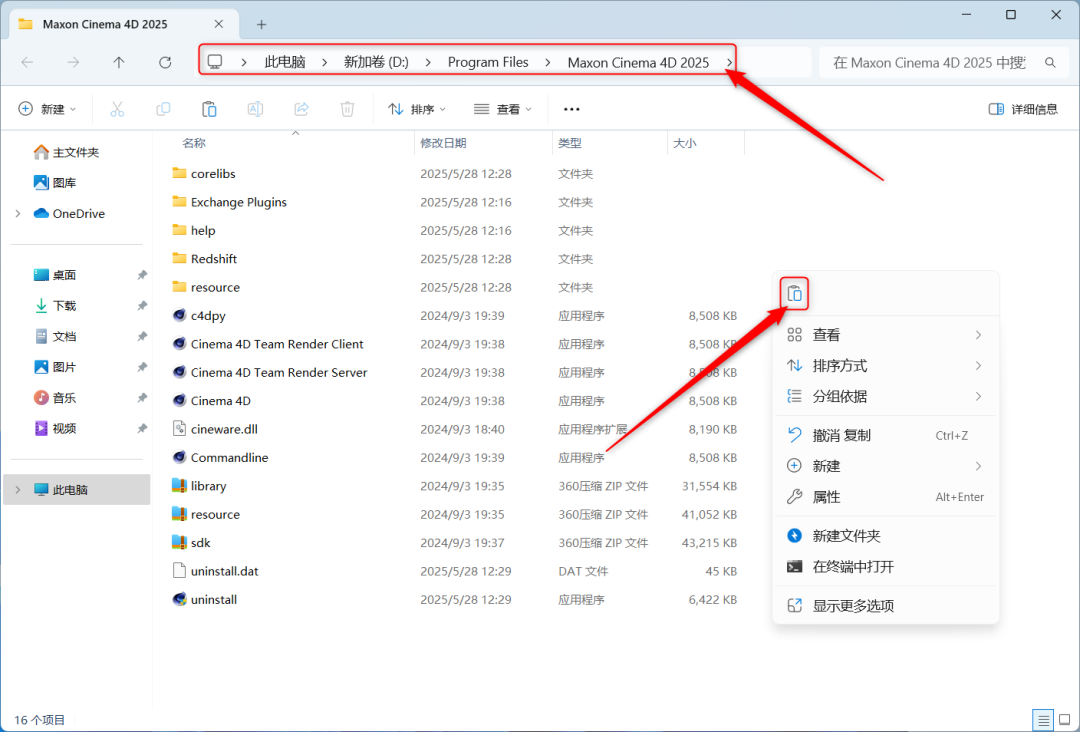Open the 排序 sort dropdown
Screen dimensions: 1080x732
click(417, 109)
